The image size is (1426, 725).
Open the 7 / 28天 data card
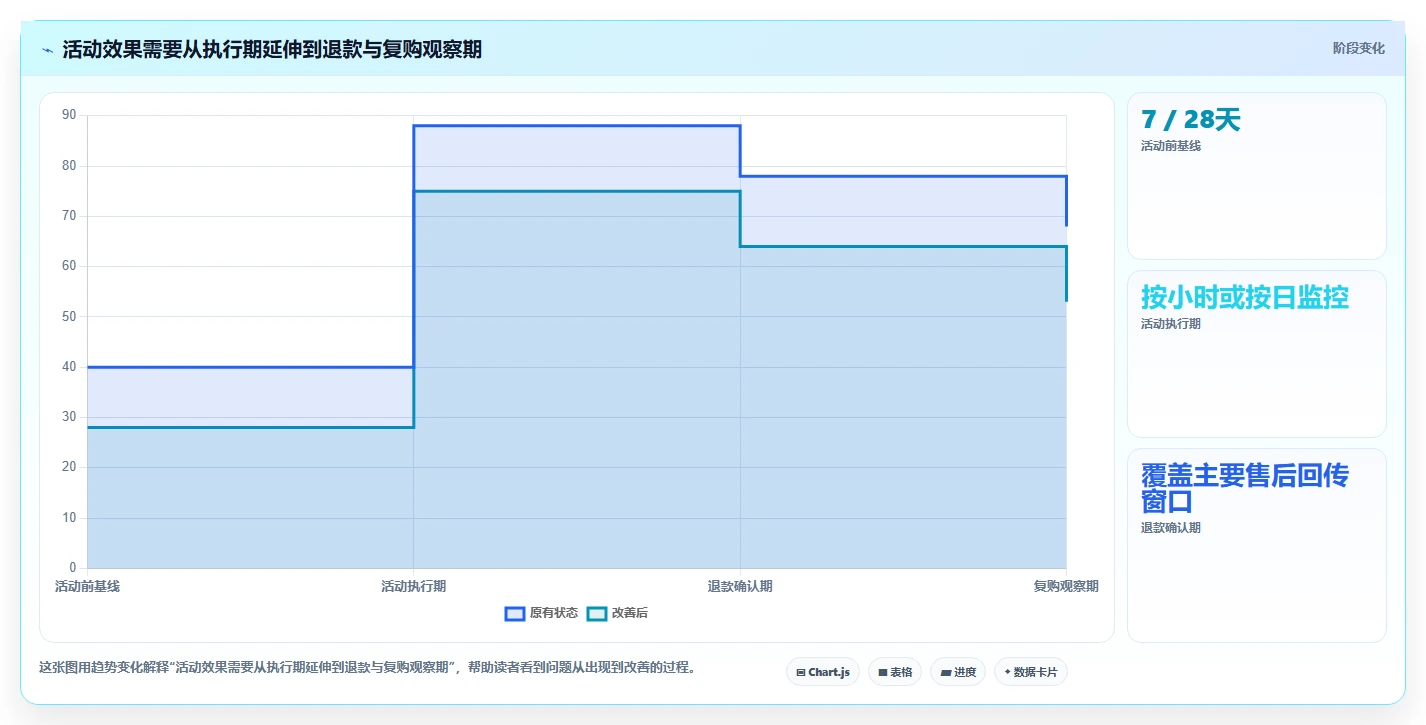1257,176
